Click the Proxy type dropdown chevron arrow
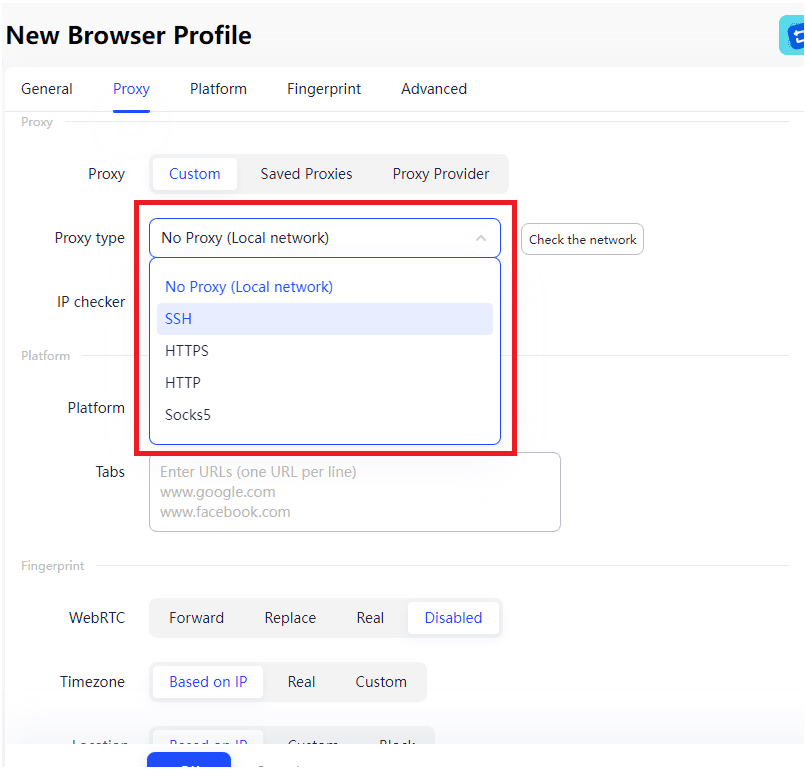 pyautogui.click(x=481, y=238)
